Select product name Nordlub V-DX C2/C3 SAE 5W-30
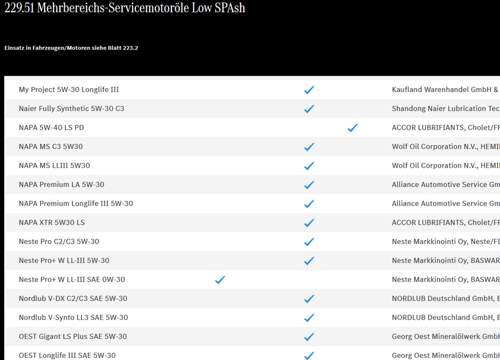500x360 pixels. [73, 298]
